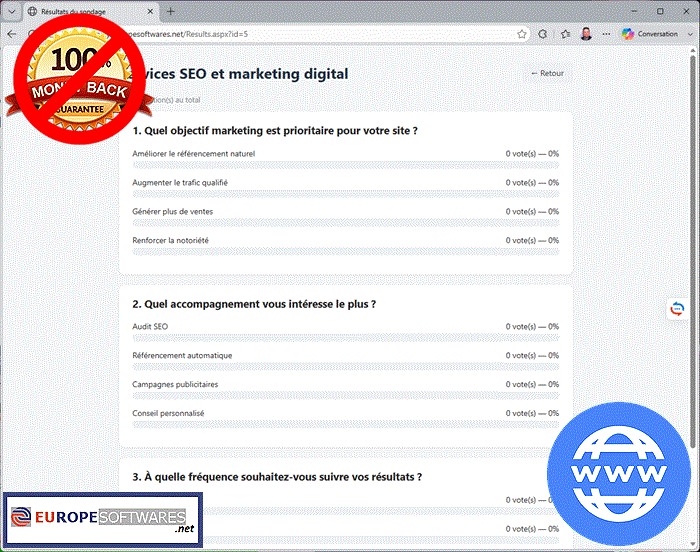Open a new browser tab
The height and width of the screenshot is (552, 700).
[x=171, y=12]
